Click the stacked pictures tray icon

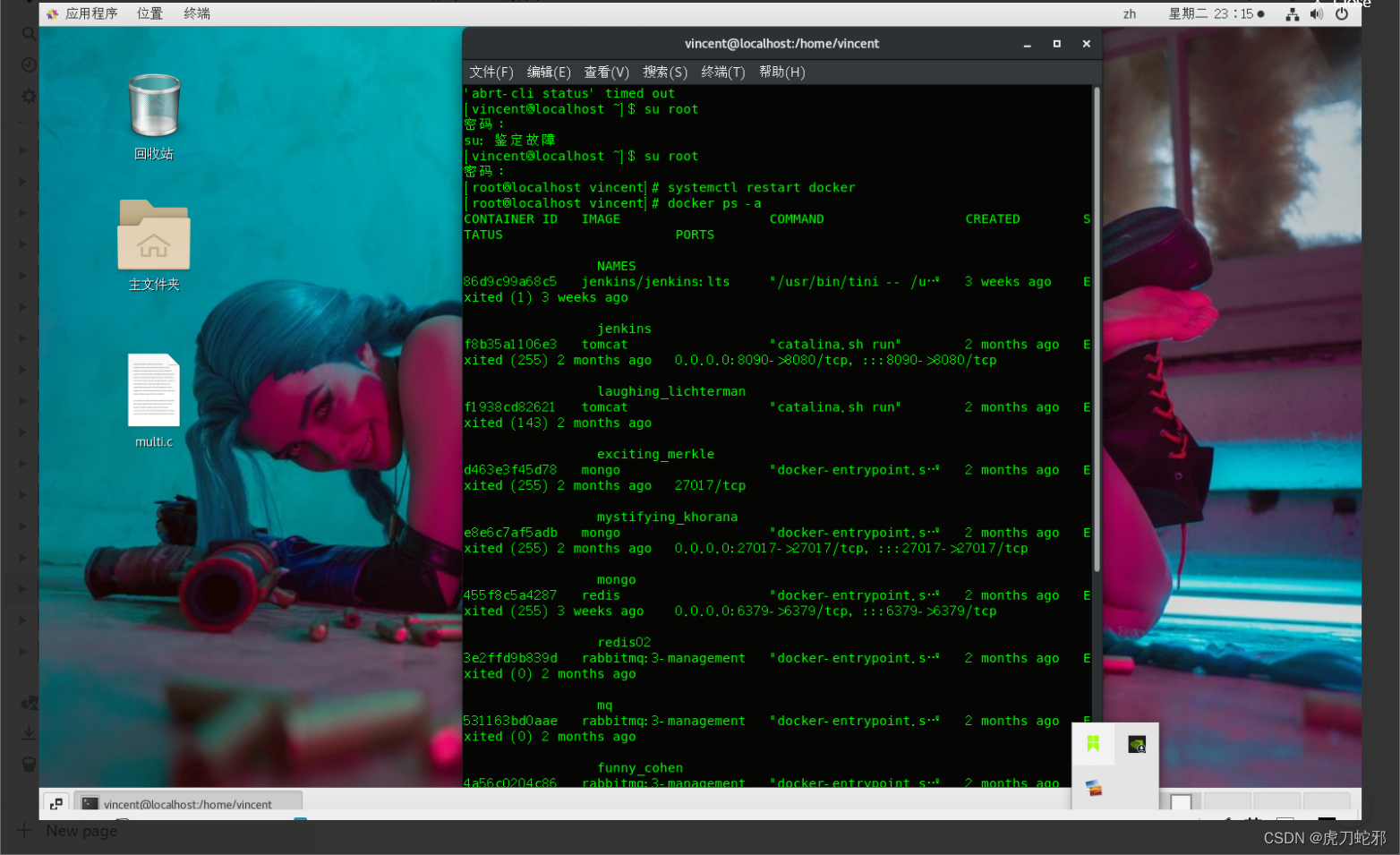(1094, 788)
